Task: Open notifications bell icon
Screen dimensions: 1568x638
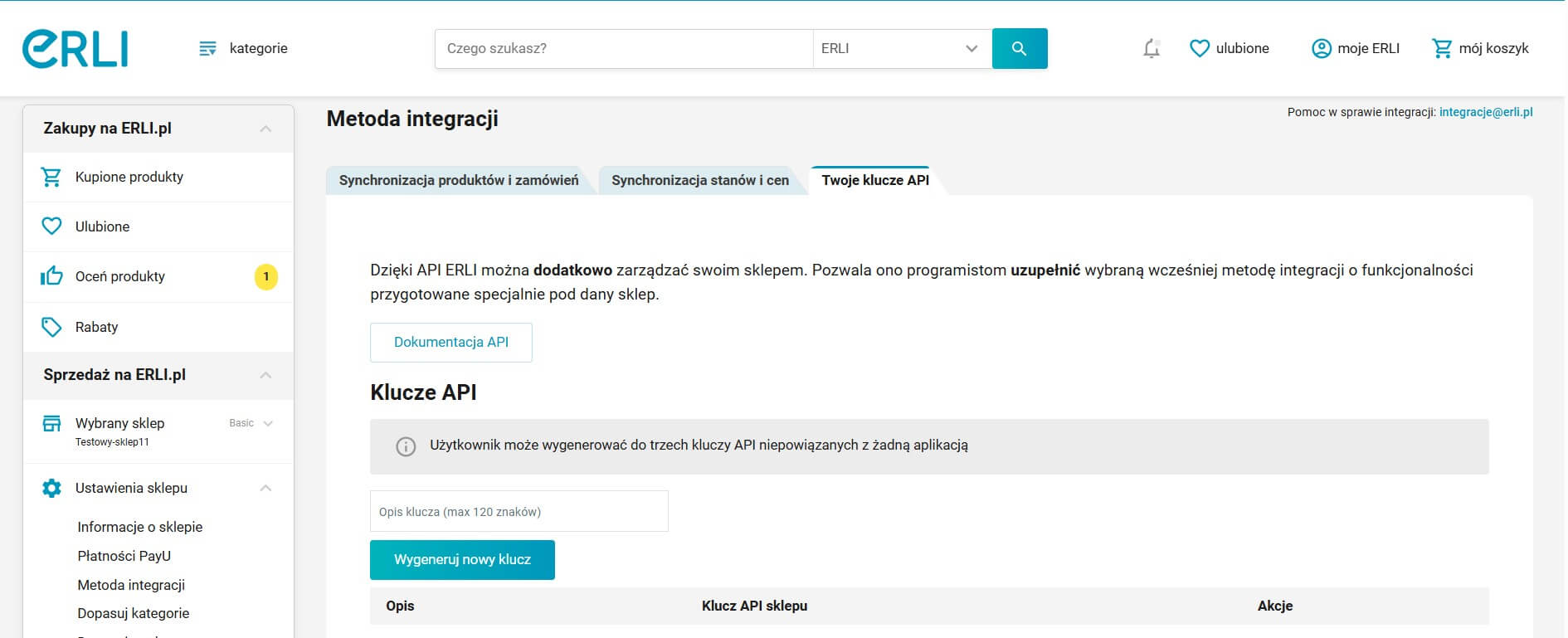Action: click(x=1151, y=49)
